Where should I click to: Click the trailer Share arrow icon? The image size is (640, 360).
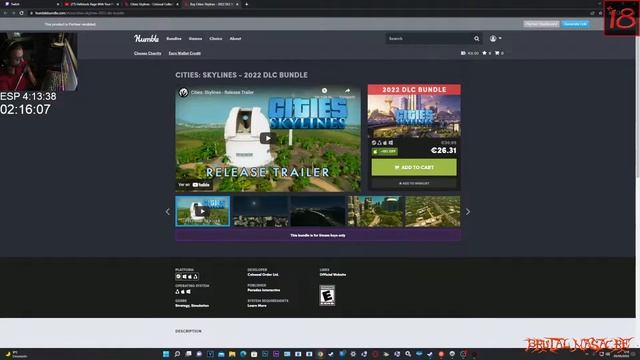coord(347,91)
